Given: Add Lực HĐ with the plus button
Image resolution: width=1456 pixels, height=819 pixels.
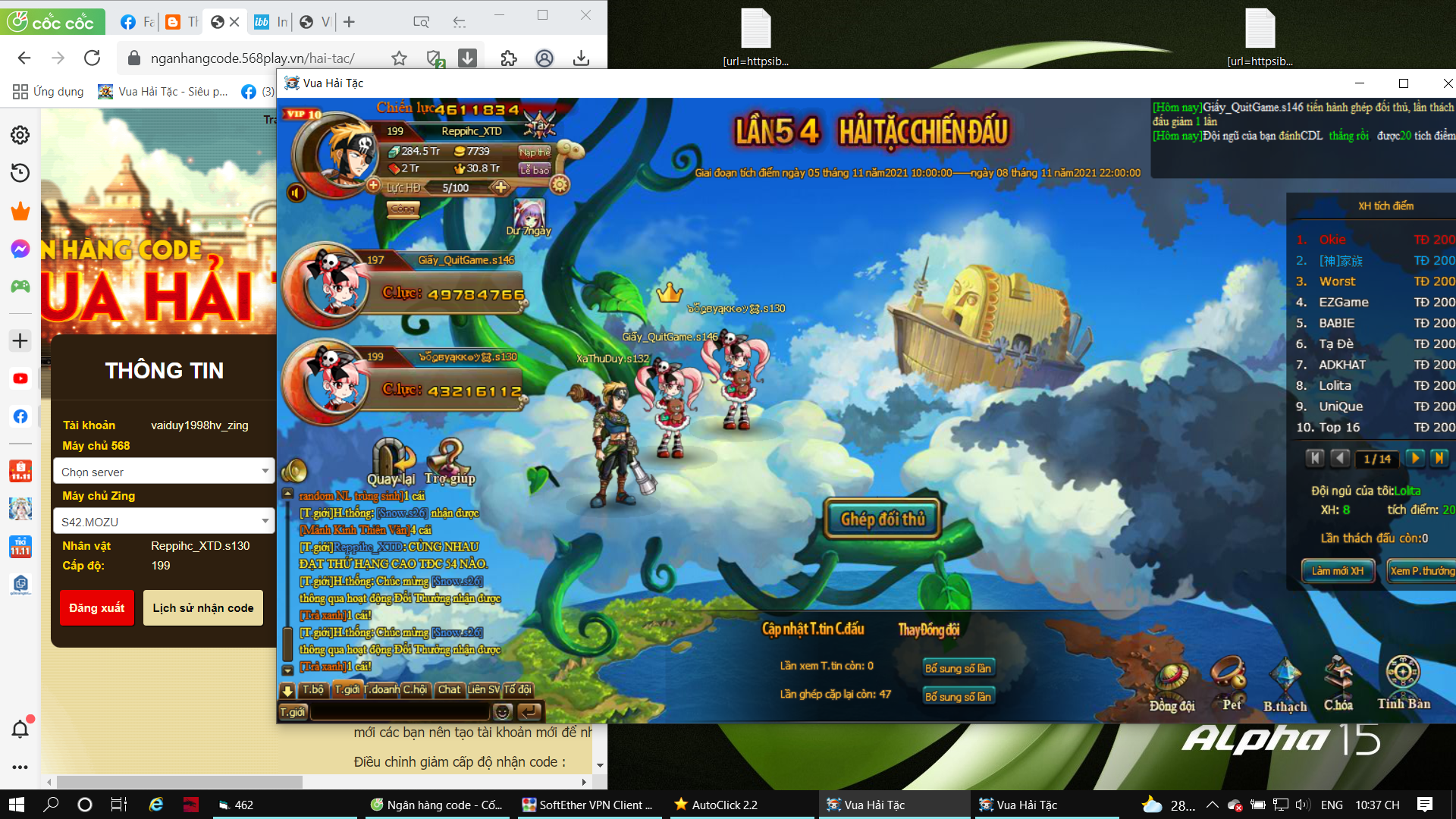Looking at the screenshot, I should click(x=500, y=187).
